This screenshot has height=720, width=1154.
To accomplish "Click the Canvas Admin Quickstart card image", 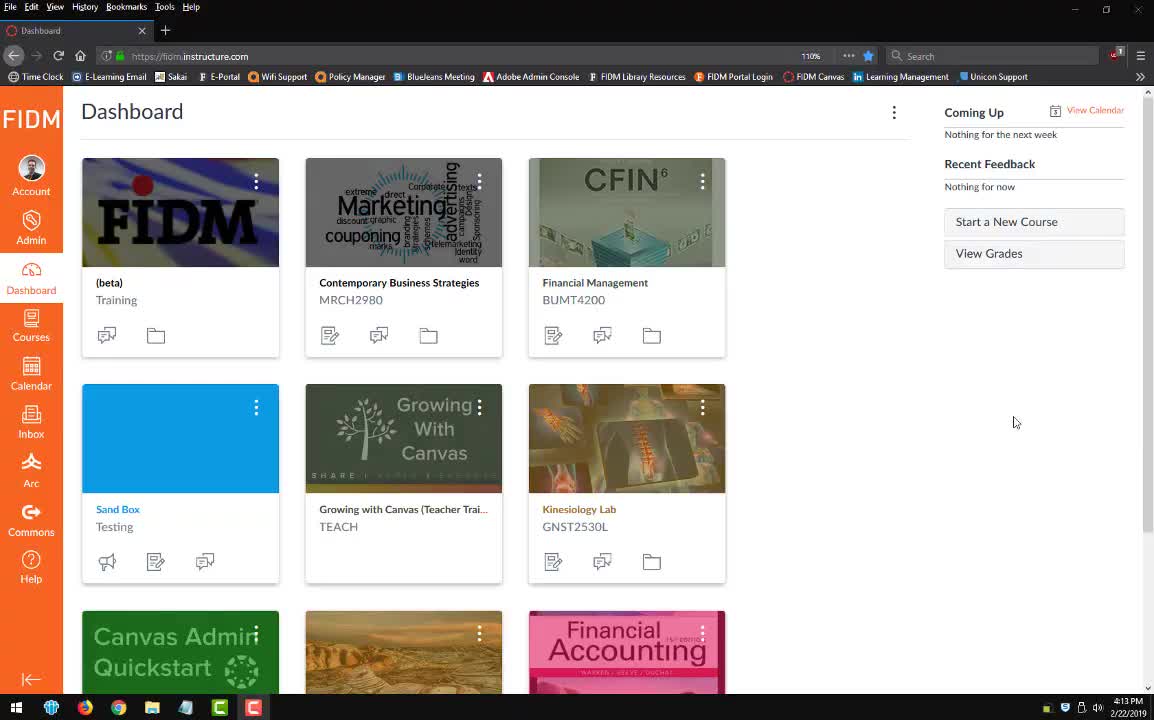I will 180,652.
